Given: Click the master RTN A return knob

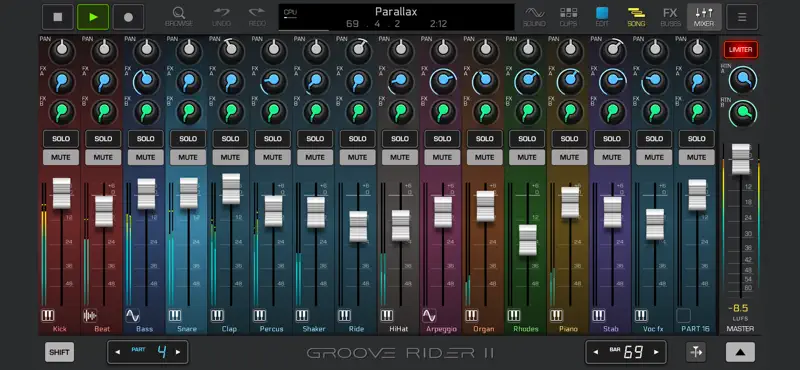Looking at the screenshot, I should coord(743,80).
